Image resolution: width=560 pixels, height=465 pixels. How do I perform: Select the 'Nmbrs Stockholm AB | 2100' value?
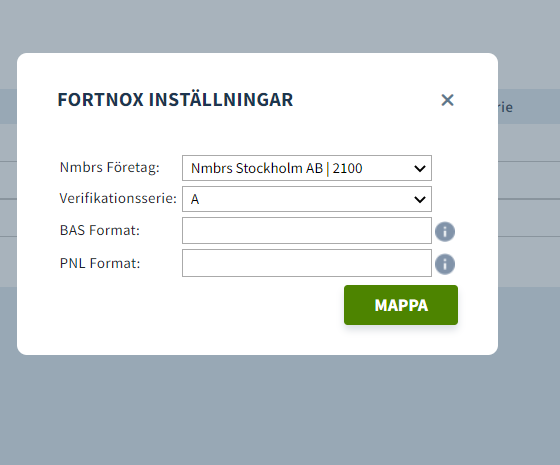pos(277,168)
